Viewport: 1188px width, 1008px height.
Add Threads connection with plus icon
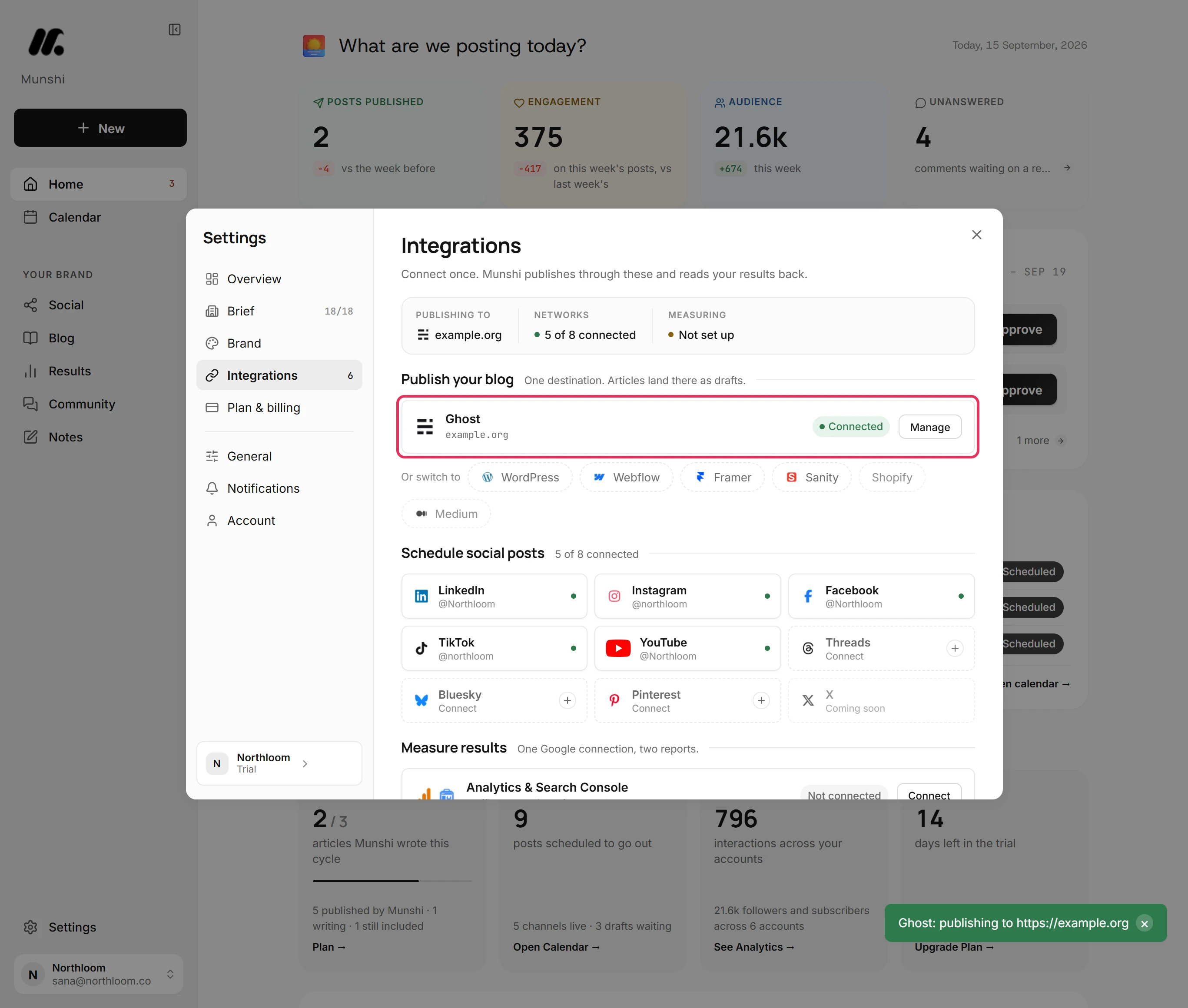click(955, 649)
